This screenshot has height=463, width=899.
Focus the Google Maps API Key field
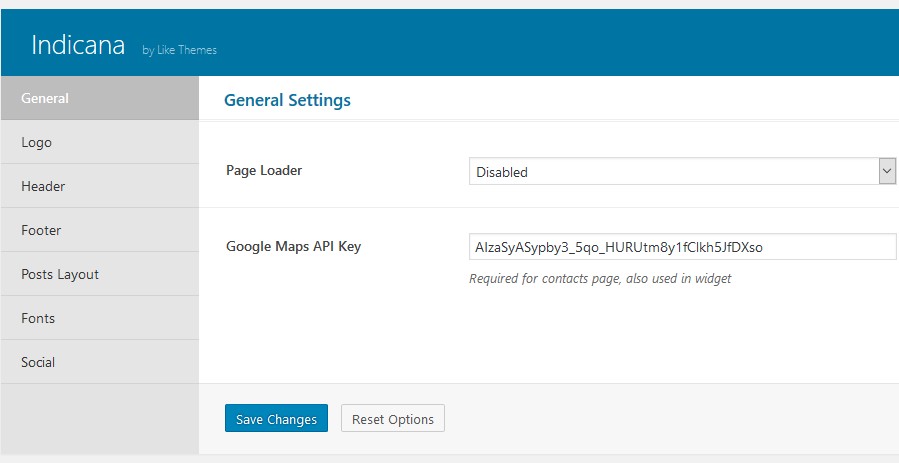coord(682,246)
